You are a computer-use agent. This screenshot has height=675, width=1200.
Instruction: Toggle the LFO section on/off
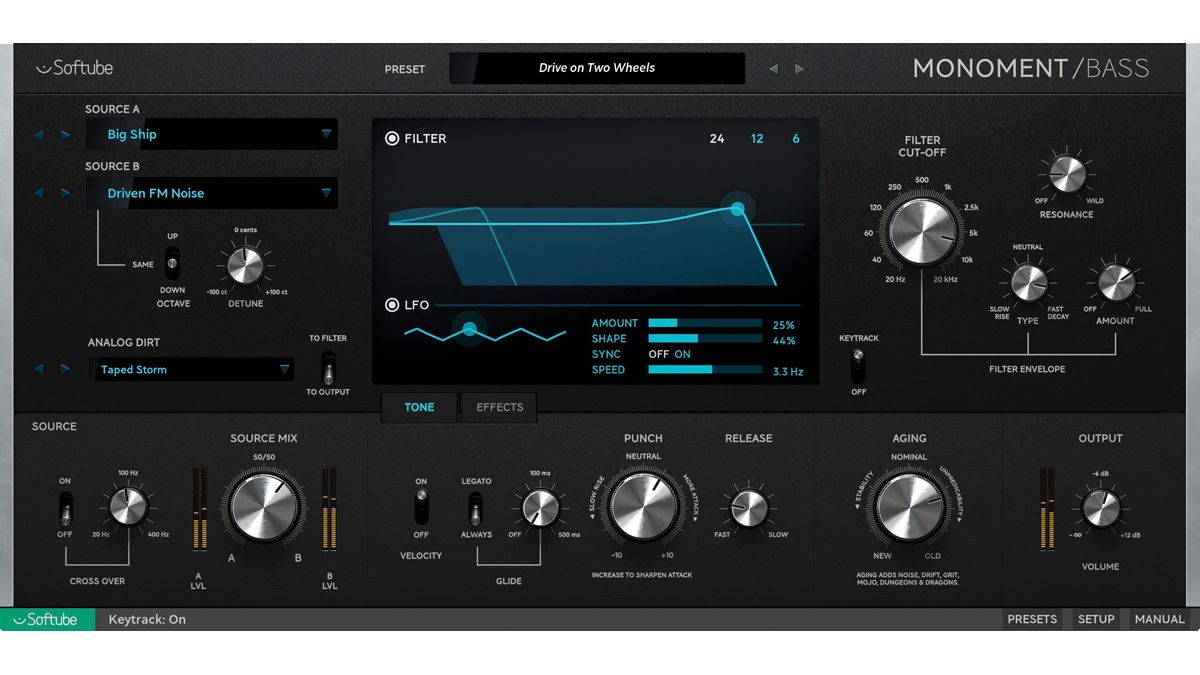392,305
